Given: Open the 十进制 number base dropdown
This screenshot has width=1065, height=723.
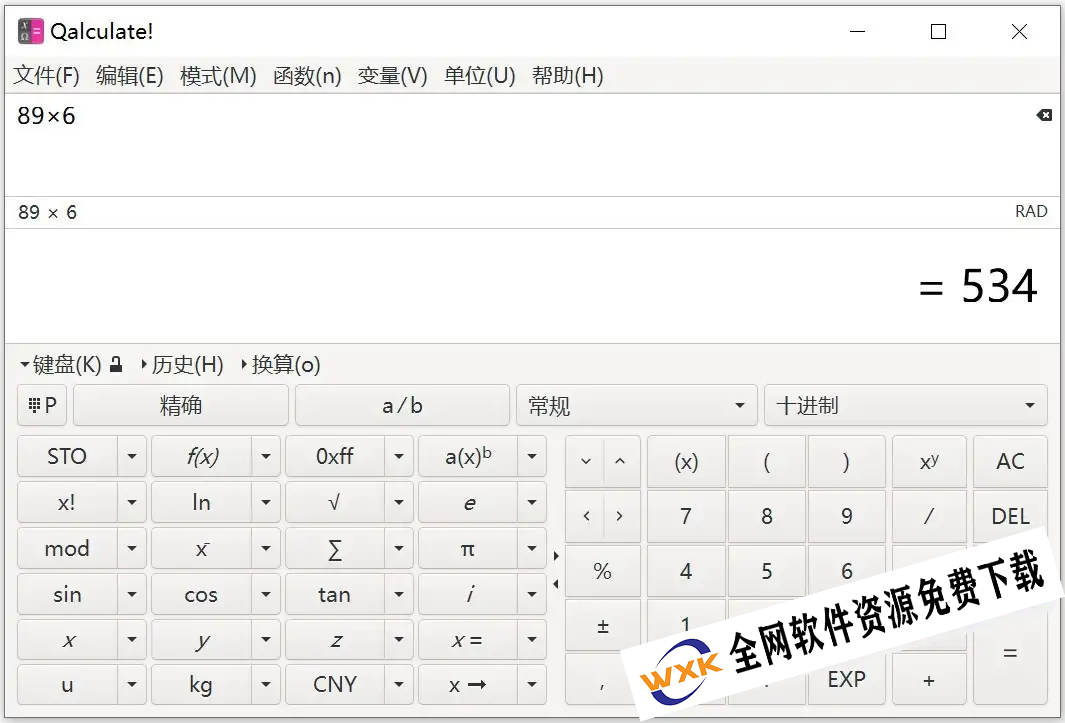Looking at the screenshot, I should [905, 406].
